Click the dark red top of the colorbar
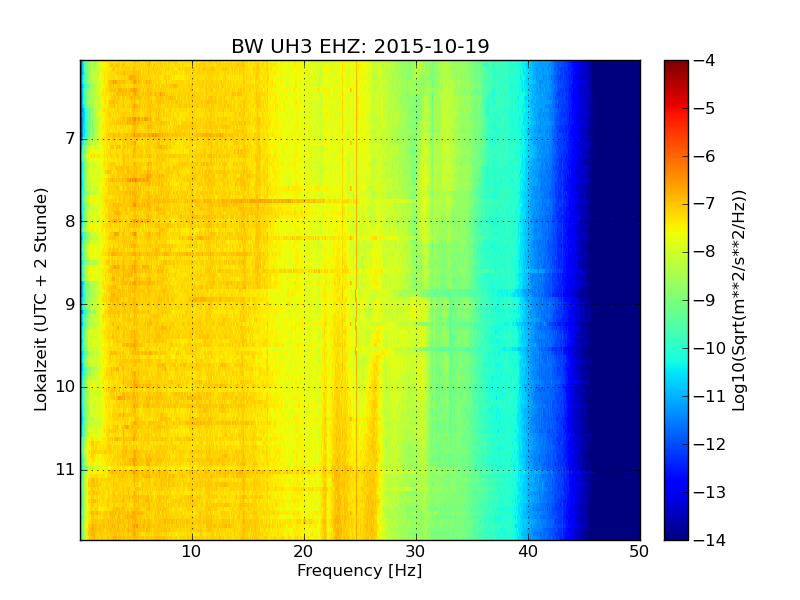The image size is (800, 600). [x=676, y=66]
